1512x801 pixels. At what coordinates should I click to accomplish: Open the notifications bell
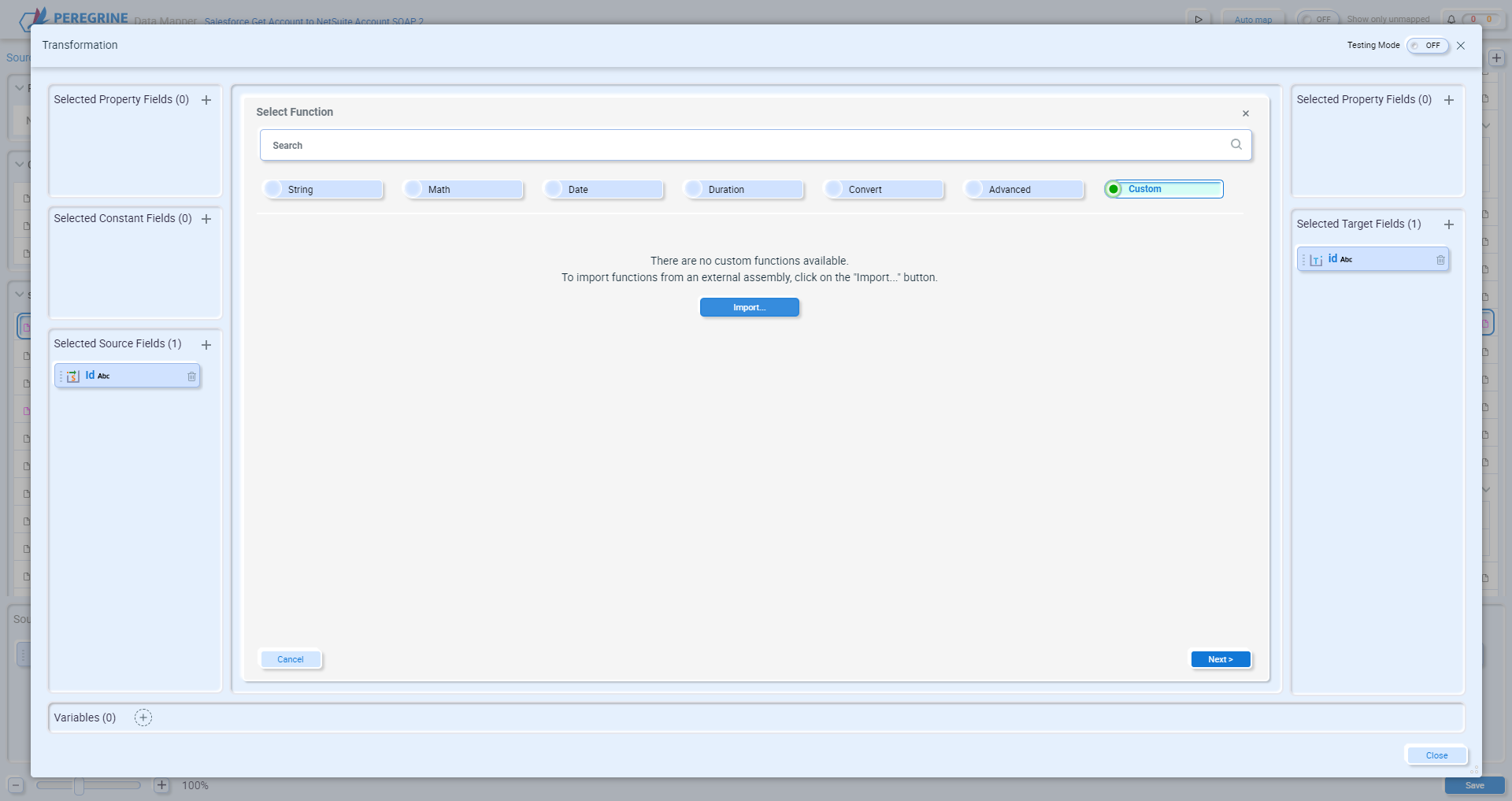click(1451, 20)
